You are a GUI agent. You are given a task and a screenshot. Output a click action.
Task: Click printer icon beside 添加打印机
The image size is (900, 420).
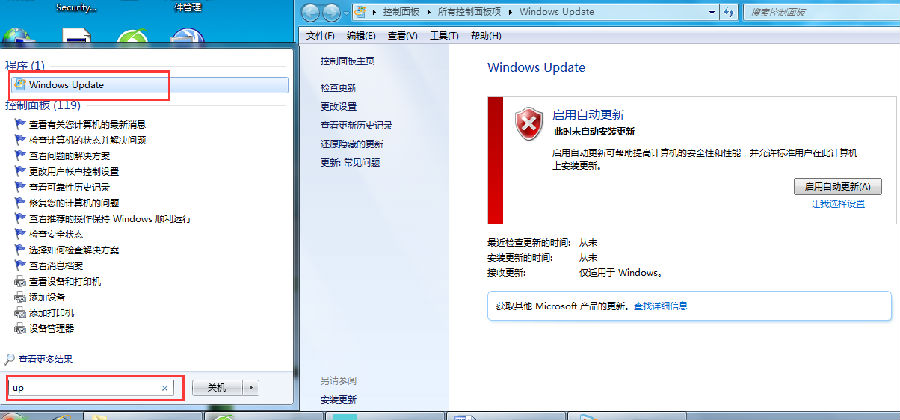(x=20, y=313)
